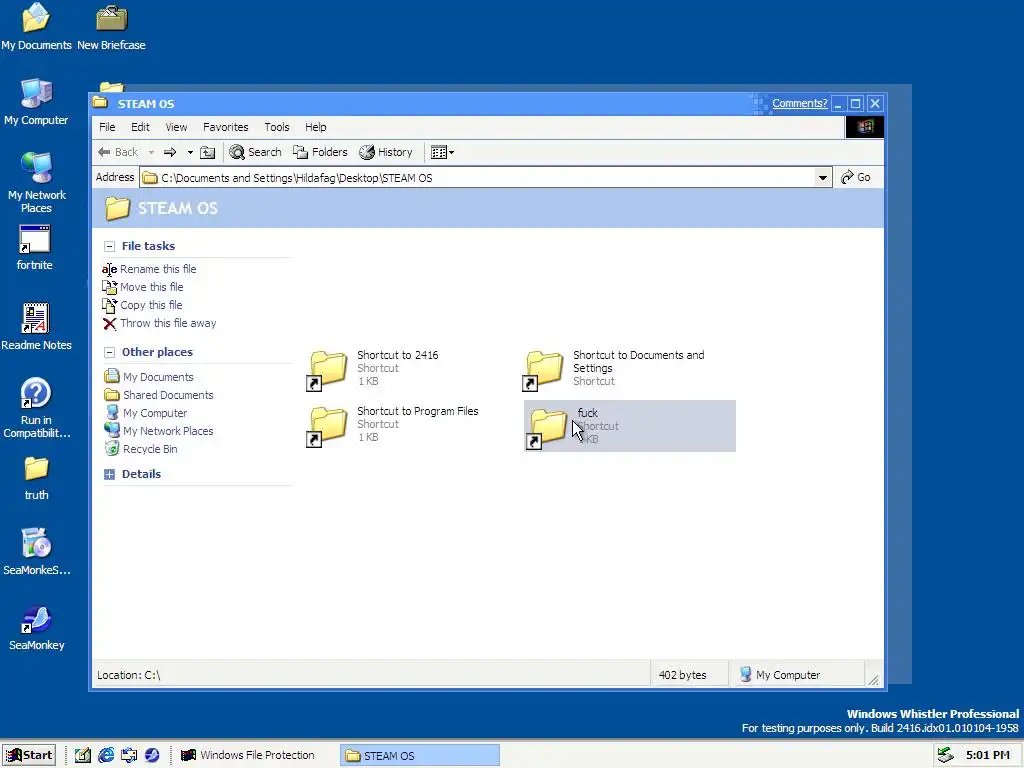Select SeaMonkey Setup installer desktop icon

(x=36, y=552)
